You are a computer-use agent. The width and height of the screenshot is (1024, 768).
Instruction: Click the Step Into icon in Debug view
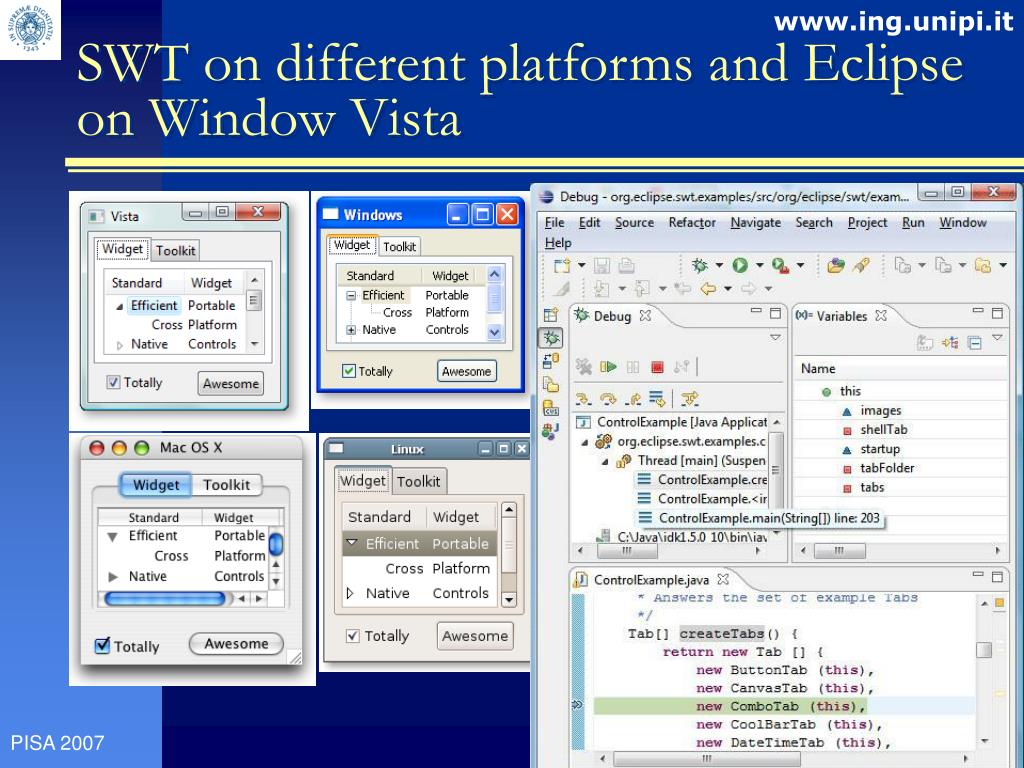[x=583, y=398]
